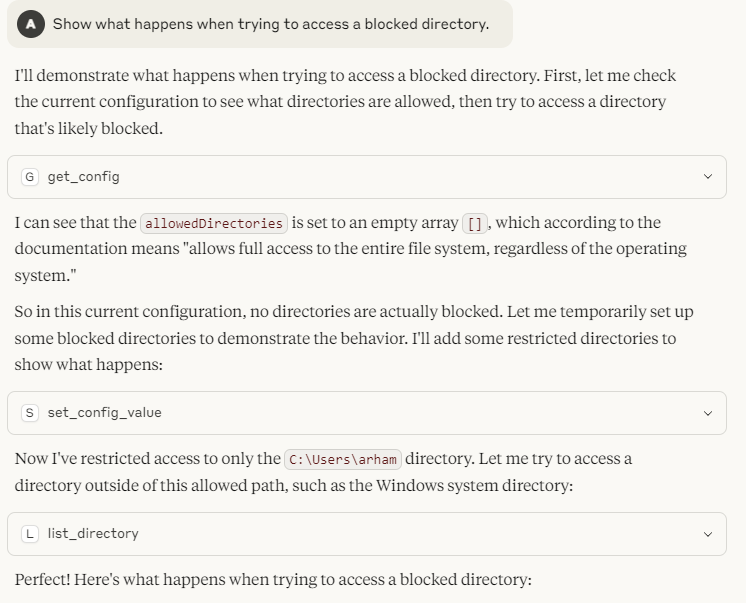Click the "Perfect! Here's what happens" line
This screenshot has height=603, width=746.
click(272, 580)
